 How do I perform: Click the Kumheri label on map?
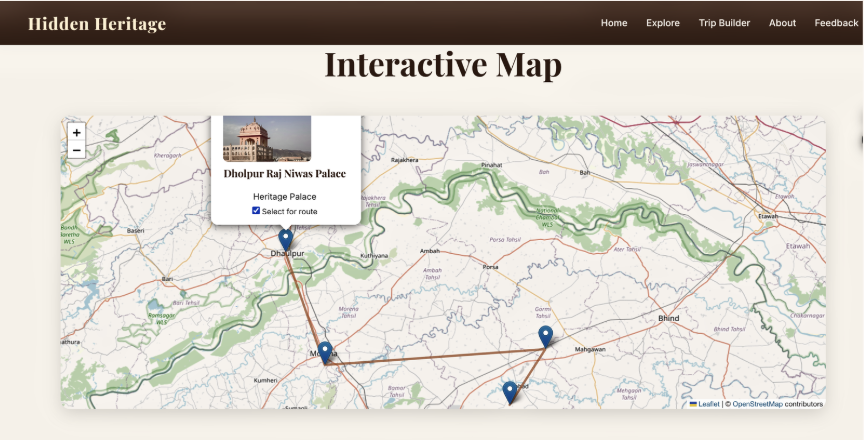tap(266, 381)
